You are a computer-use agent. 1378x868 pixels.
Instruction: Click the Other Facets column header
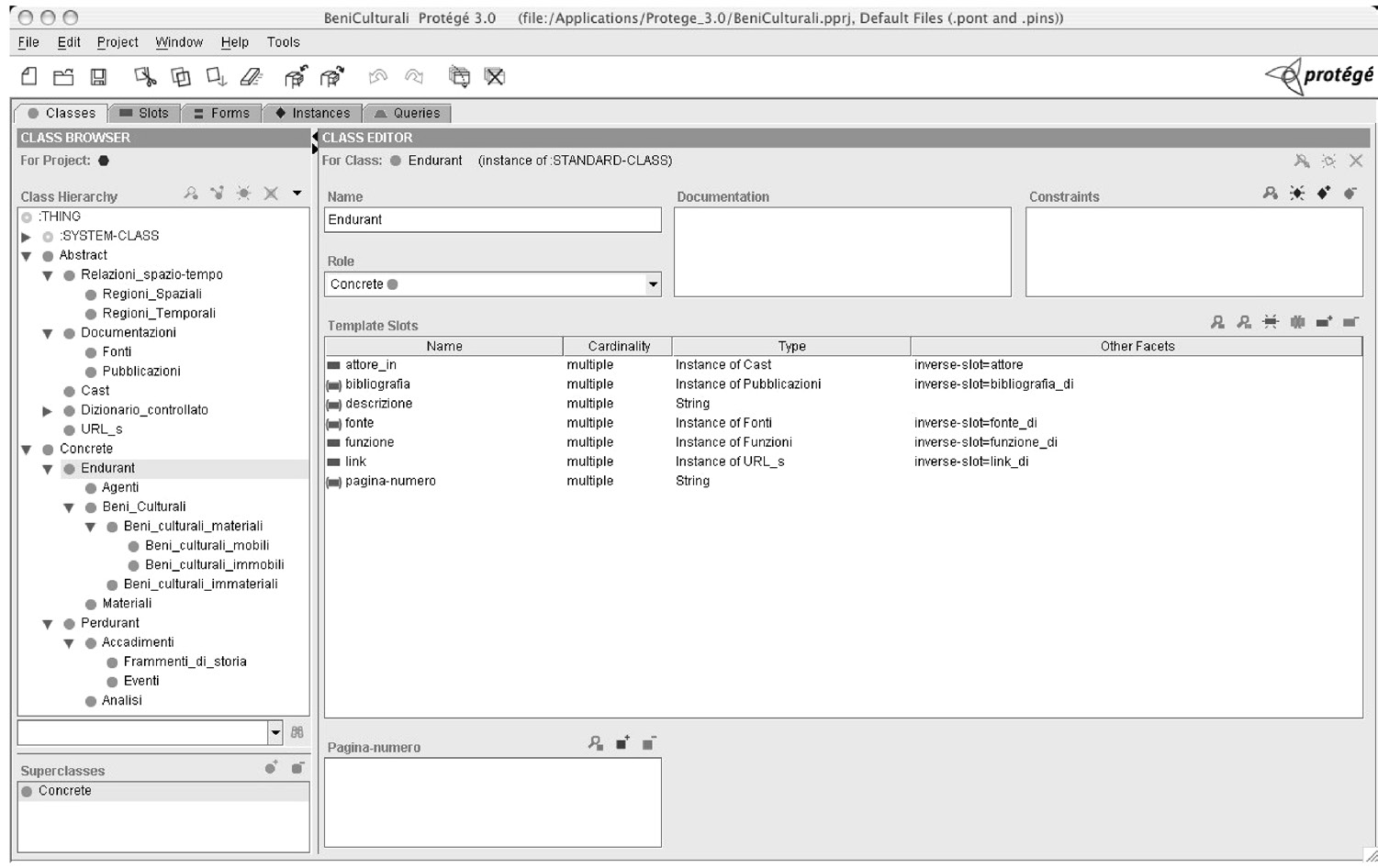(x=1137, y=346)
